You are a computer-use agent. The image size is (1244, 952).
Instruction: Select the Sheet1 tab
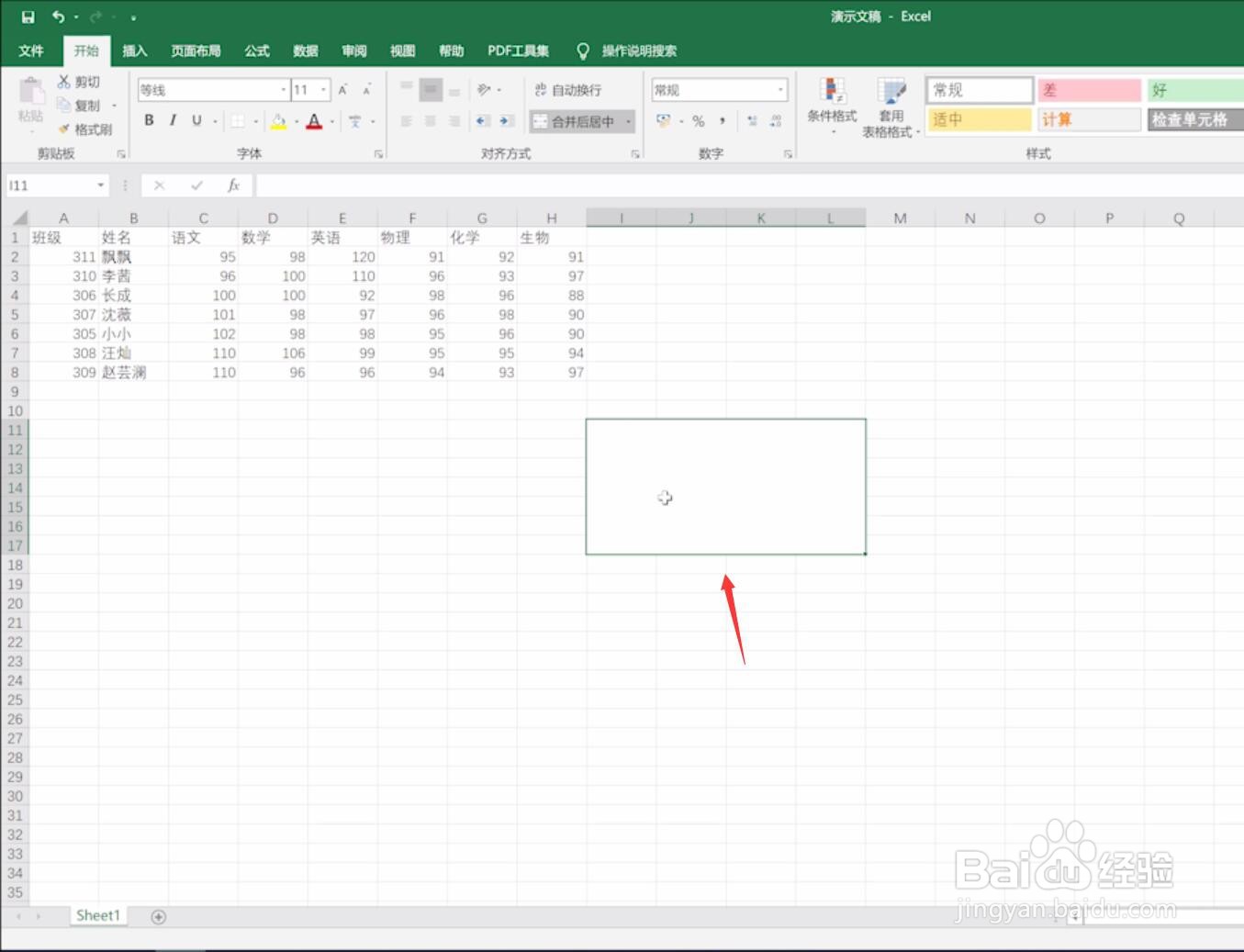98,915
